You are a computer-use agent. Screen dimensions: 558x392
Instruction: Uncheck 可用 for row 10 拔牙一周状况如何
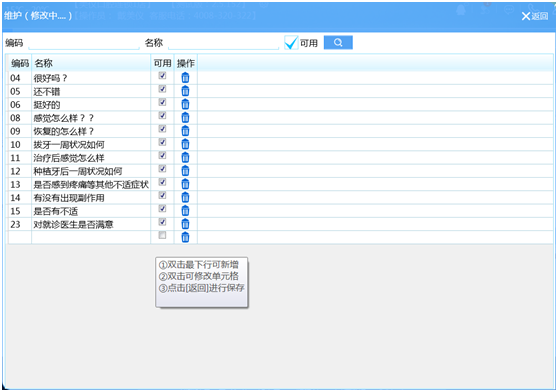tap(162, 142)
